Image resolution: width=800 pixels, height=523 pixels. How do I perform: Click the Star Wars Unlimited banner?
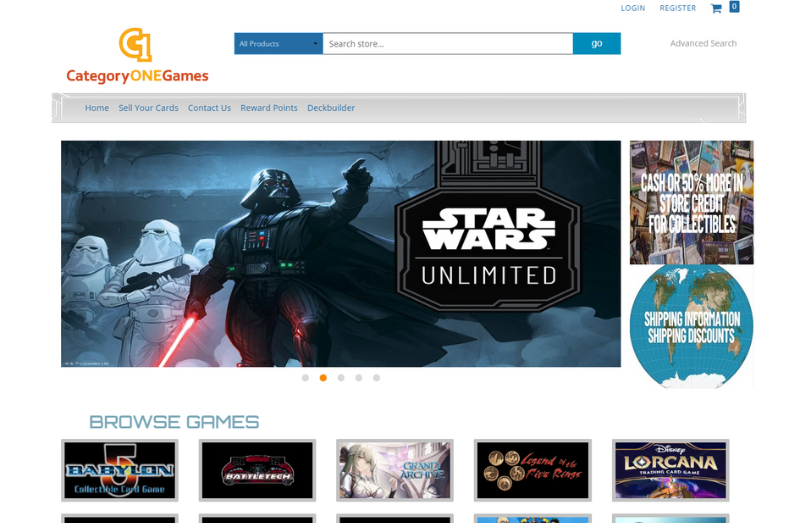(341, 254)
